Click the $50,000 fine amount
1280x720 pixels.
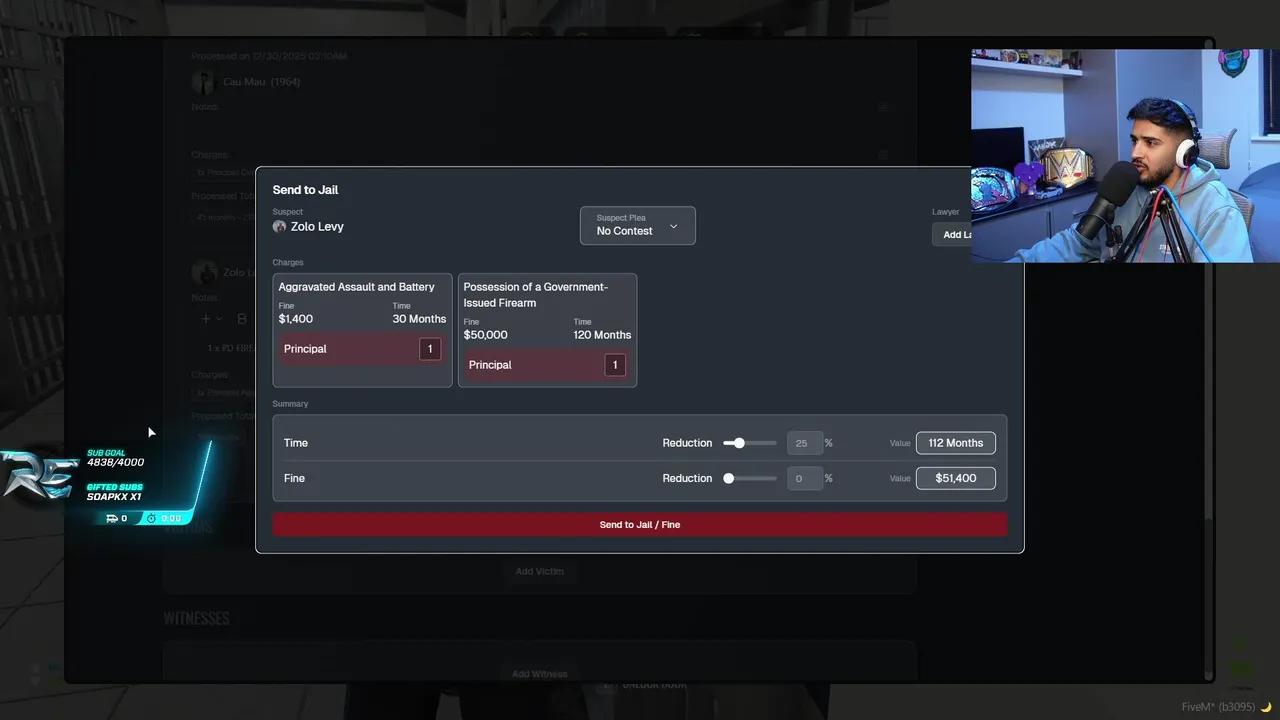(486, 335)
